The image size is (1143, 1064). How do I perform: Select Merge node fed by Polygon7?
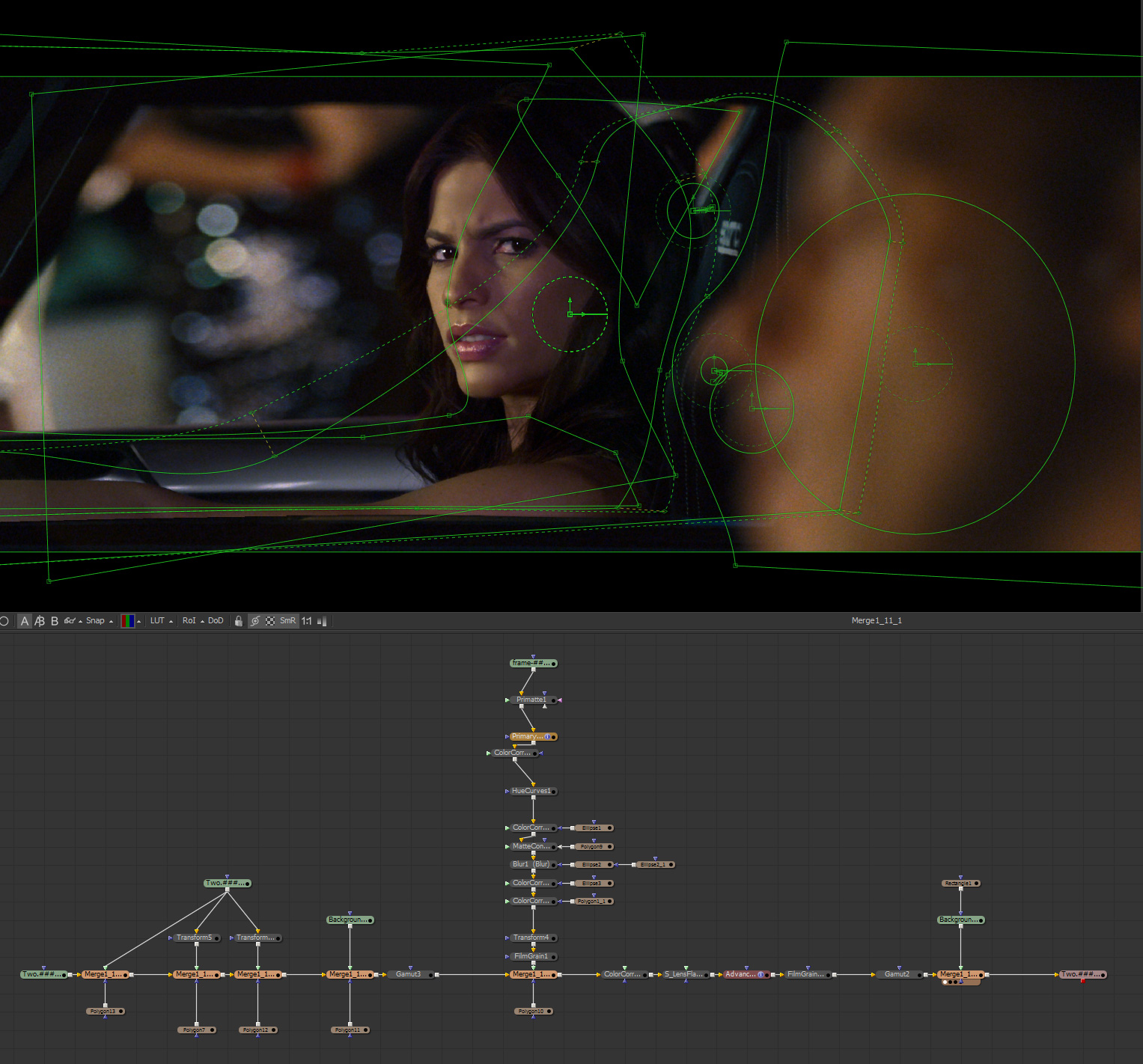pyautogui.click(x=196, y=974)
